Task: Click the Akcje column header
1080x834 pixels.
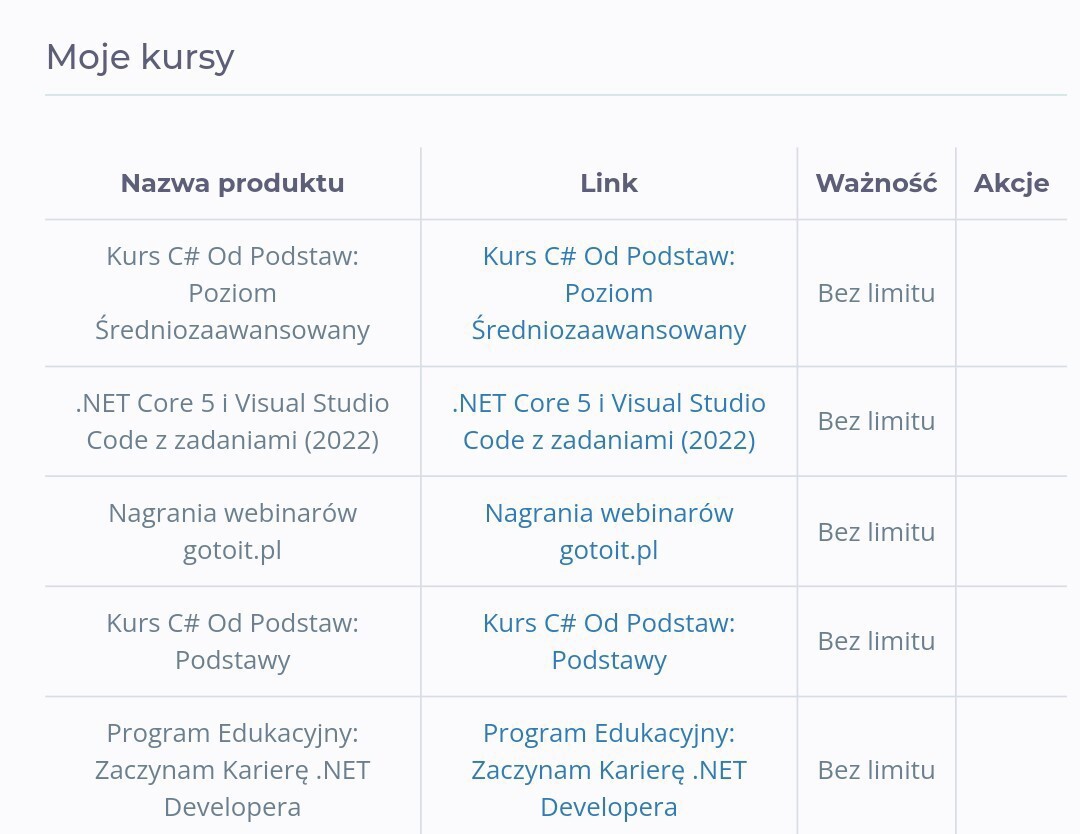Action: (1011, 183)
